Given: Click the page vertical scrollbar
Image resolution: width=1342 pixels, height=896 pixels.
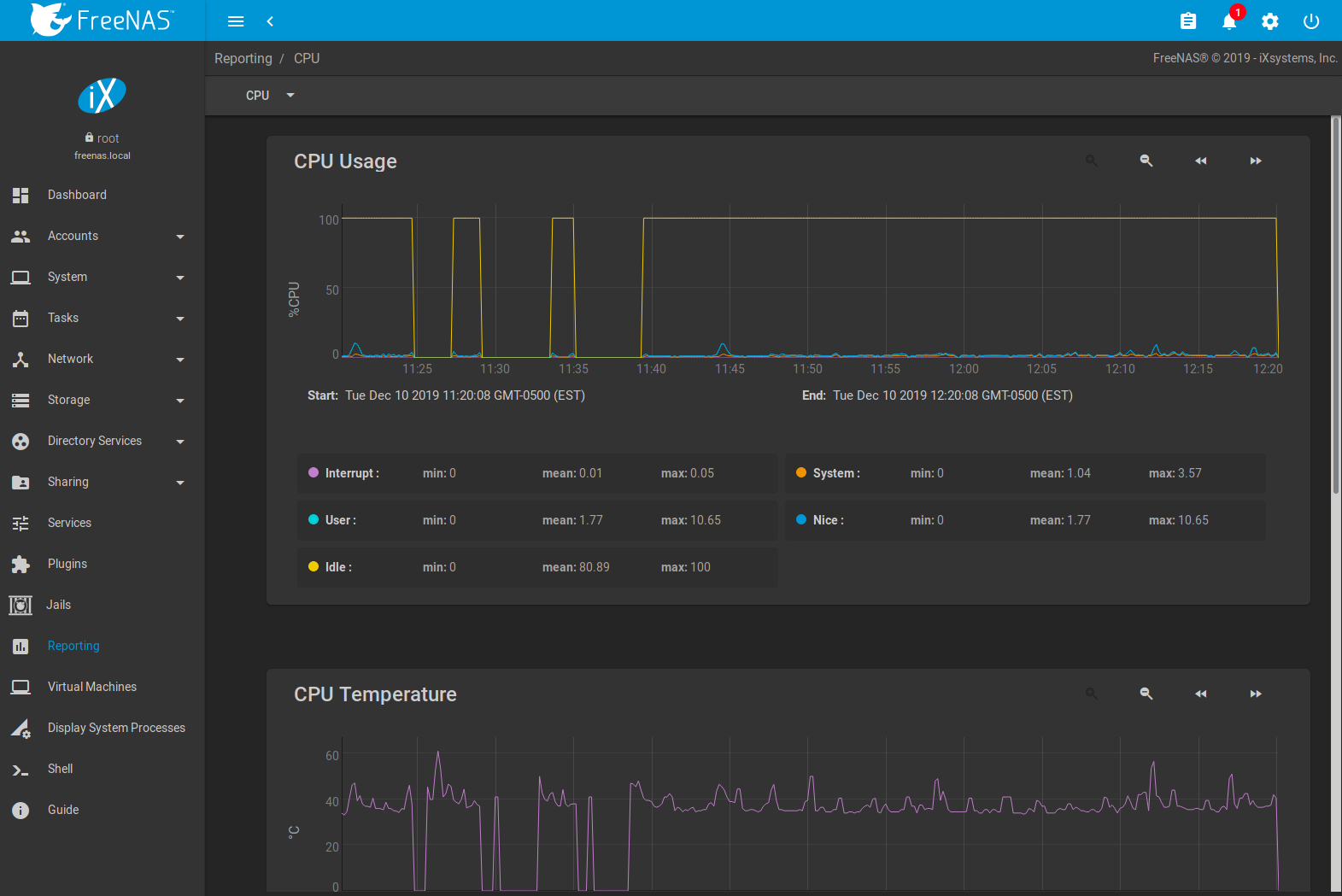Looking at the screenshot, I should click(x=1337, y=306).
